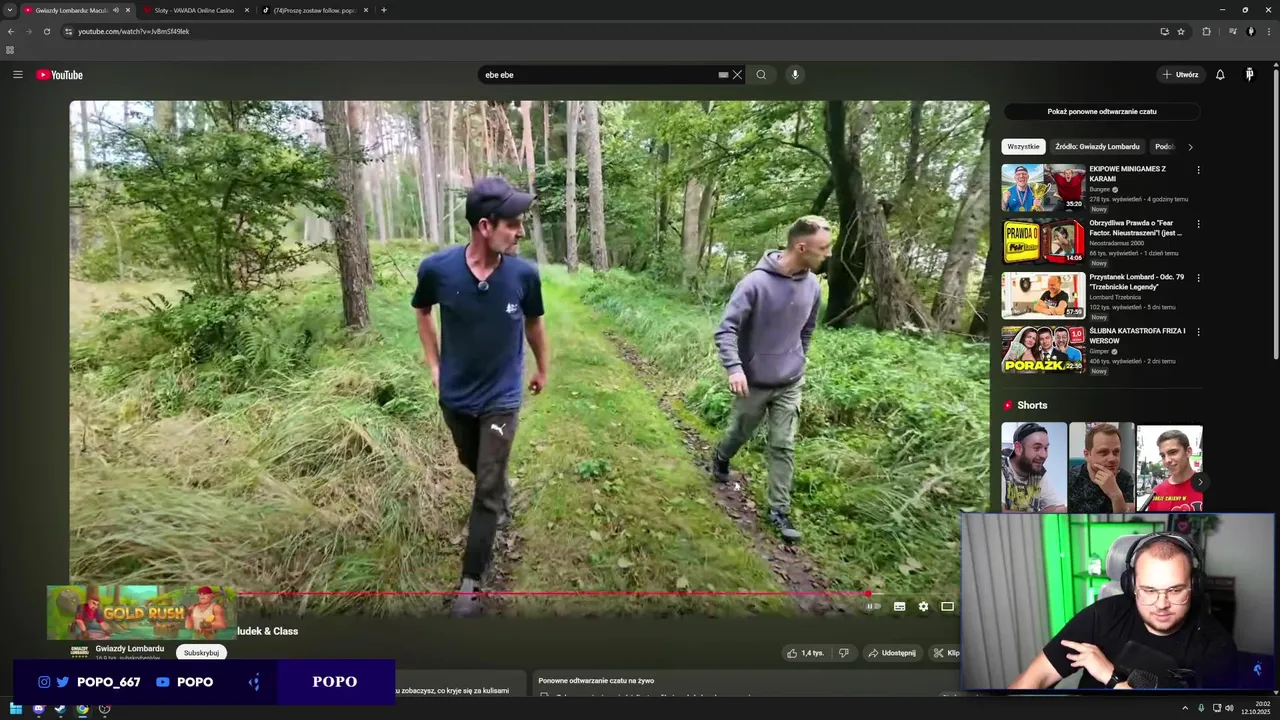Viewport: 1280px width, 720px height.
Task: Open the tab search dropdown arrow
Action: [10, 10]
